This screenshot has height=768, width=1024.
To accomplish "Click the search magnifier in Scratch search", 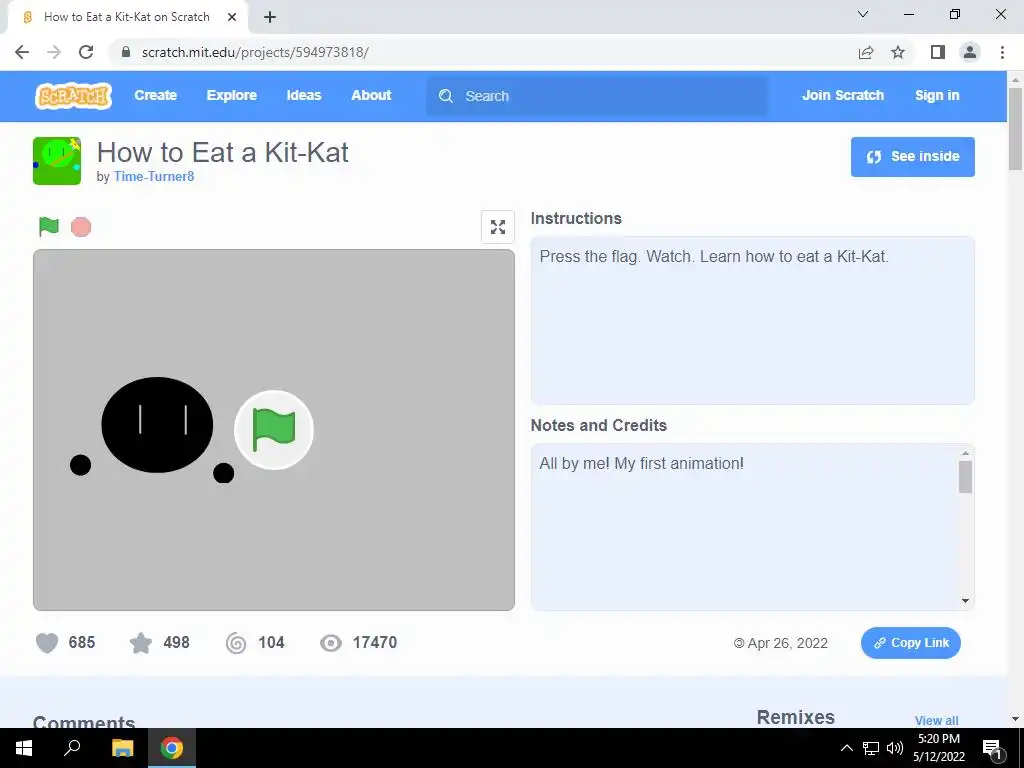I will pos(446,96).
